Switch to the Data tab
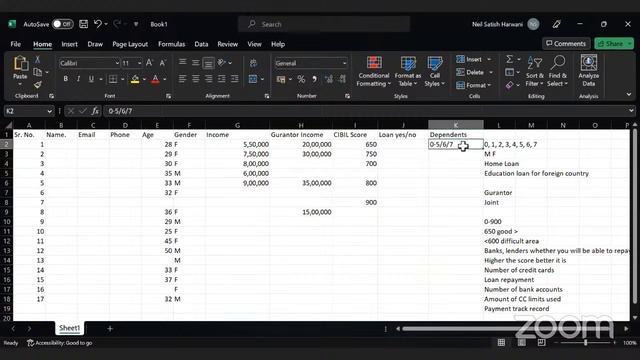The image size is (640, 360). coord(201,44)
